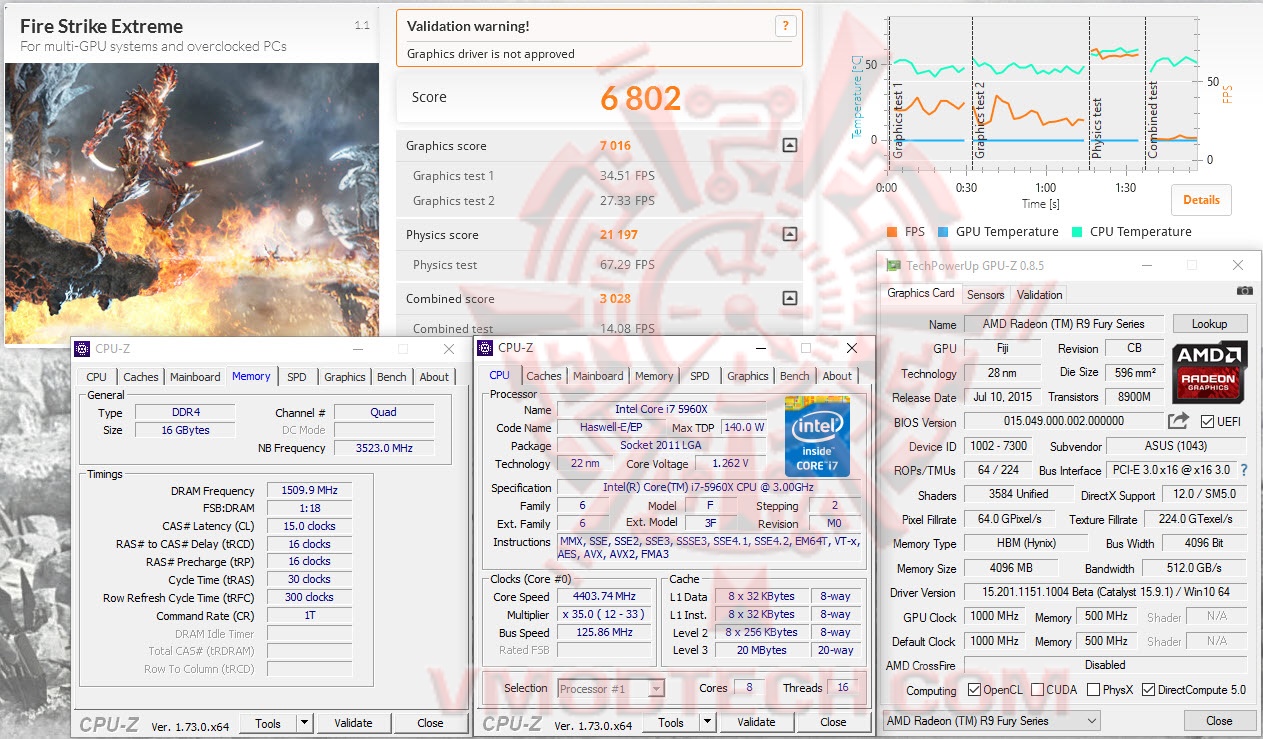Click the bus interface question mark icon

click(1244, 470)
